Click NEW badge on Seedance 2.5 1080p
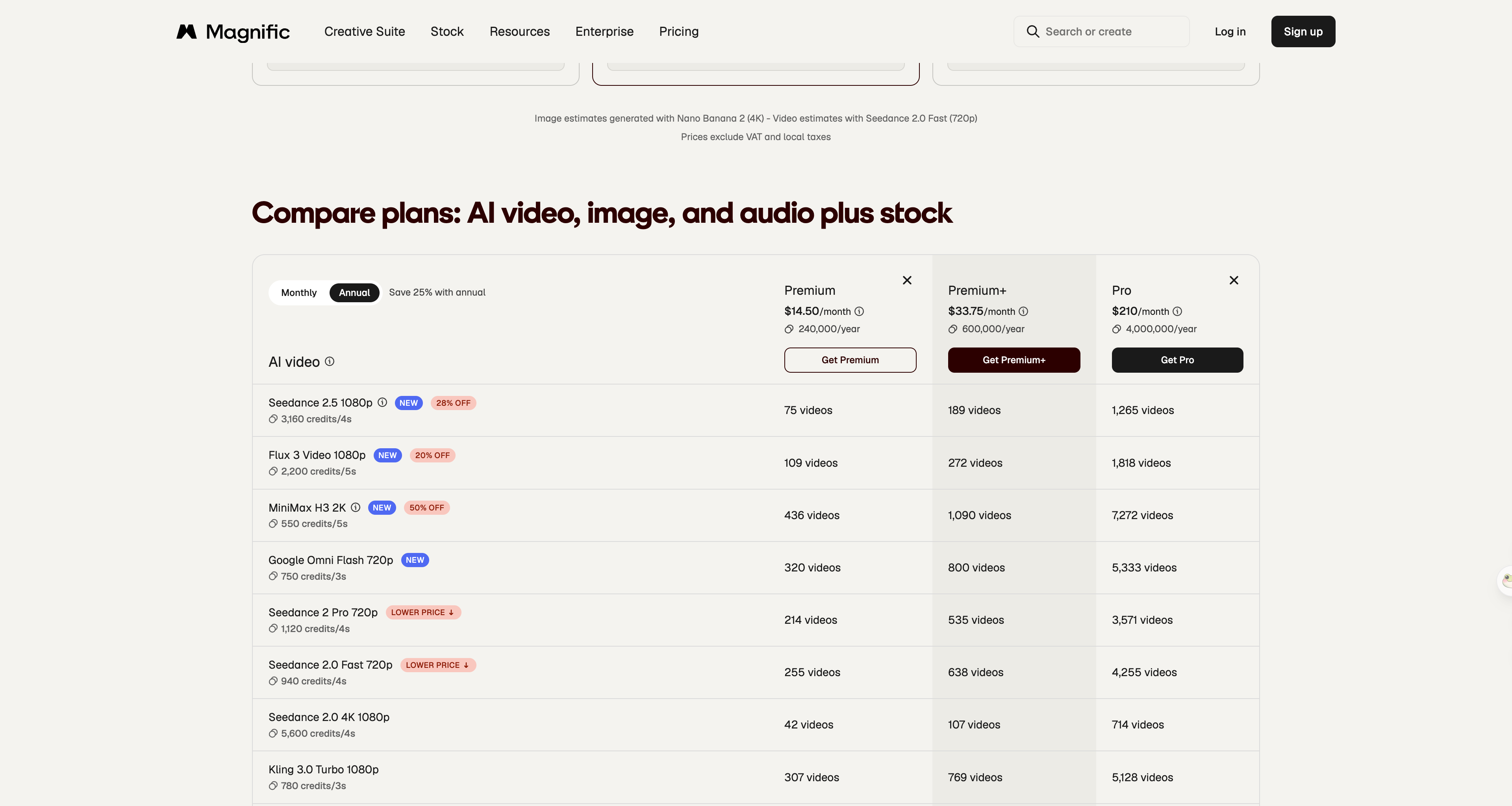Viewport: 1512px width, 806px height. [x=409, y=403]
